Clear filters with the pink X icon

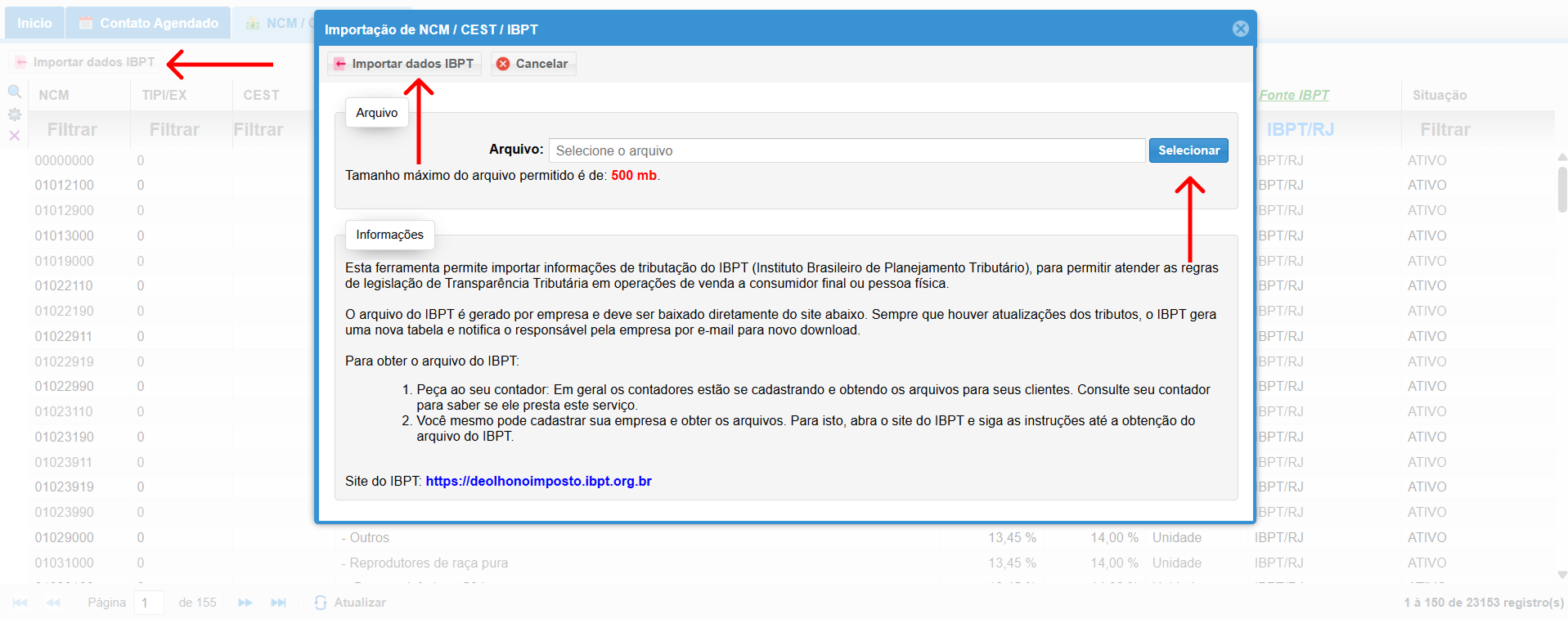(15, 136)
